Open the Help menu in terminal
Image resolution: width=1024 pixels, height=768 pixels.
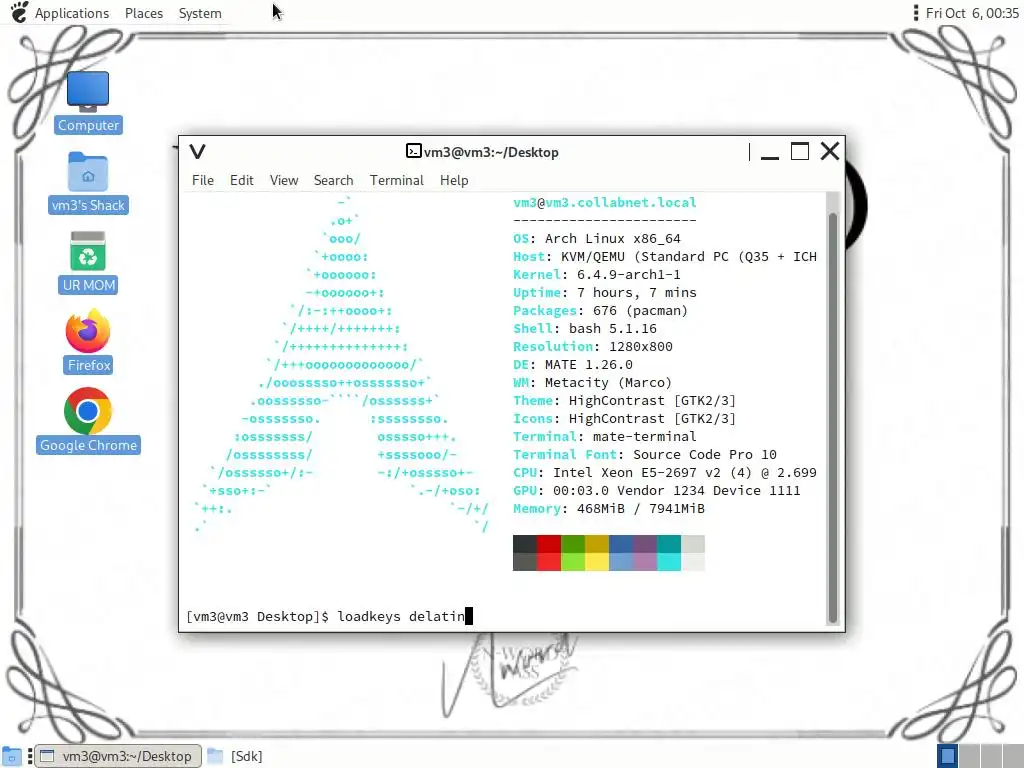(x=454, y=180)
